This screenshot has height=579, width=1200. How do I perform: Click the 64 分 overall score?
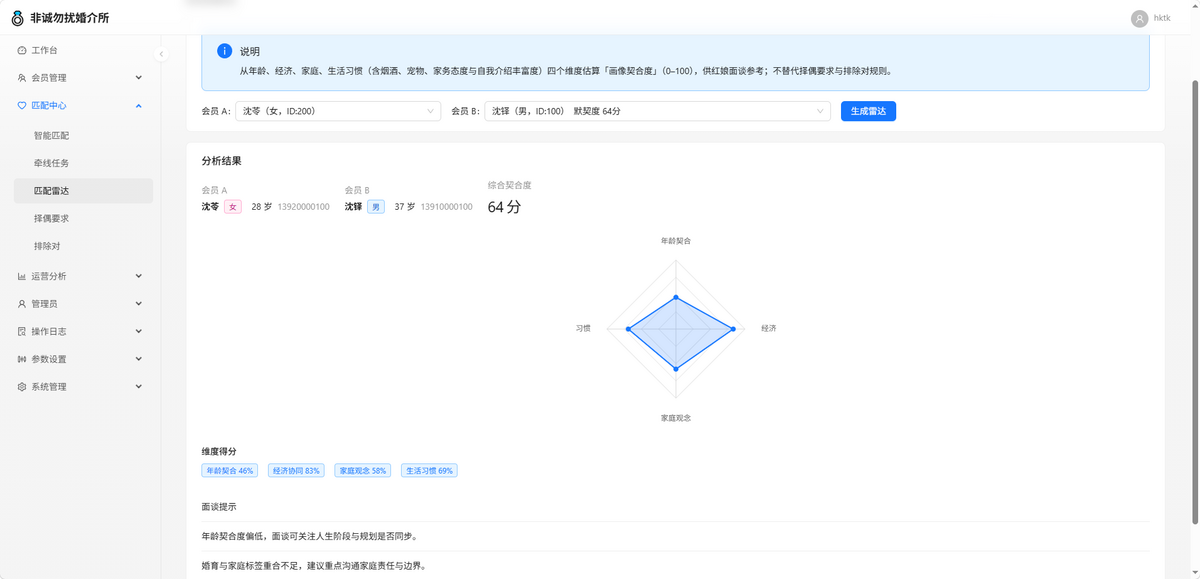(504, 207)
